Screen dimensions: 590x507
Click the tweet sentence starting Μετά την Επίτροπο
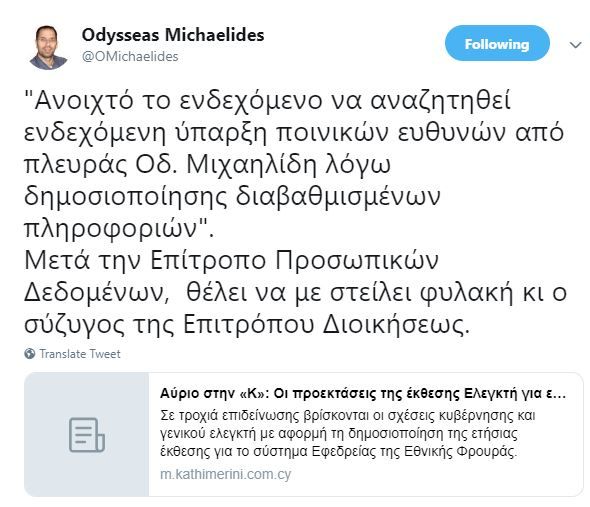(x=231, y=260)
